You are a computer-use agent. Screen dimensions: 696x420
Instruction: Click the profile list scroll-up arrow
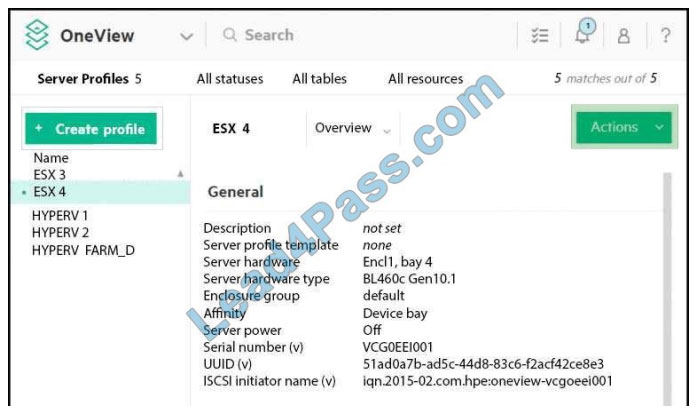pos(180,174)
